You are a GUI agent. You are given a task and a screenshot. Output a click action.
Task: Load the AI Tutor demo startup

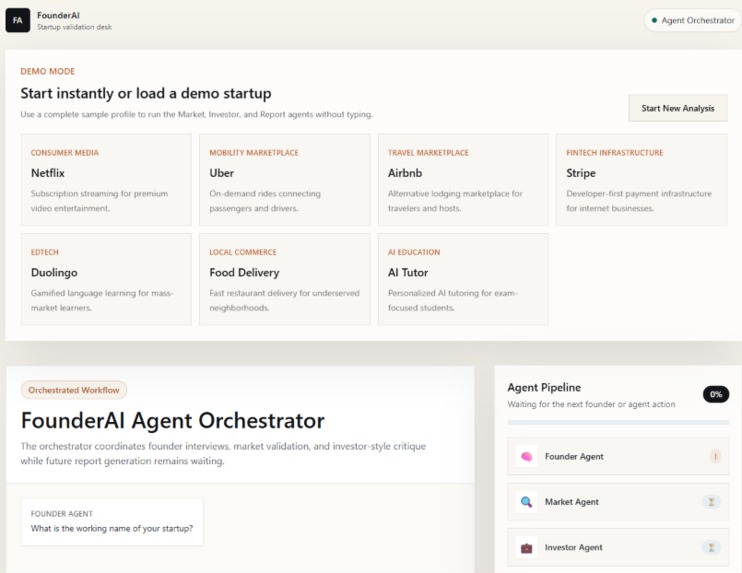pos(463,279)
